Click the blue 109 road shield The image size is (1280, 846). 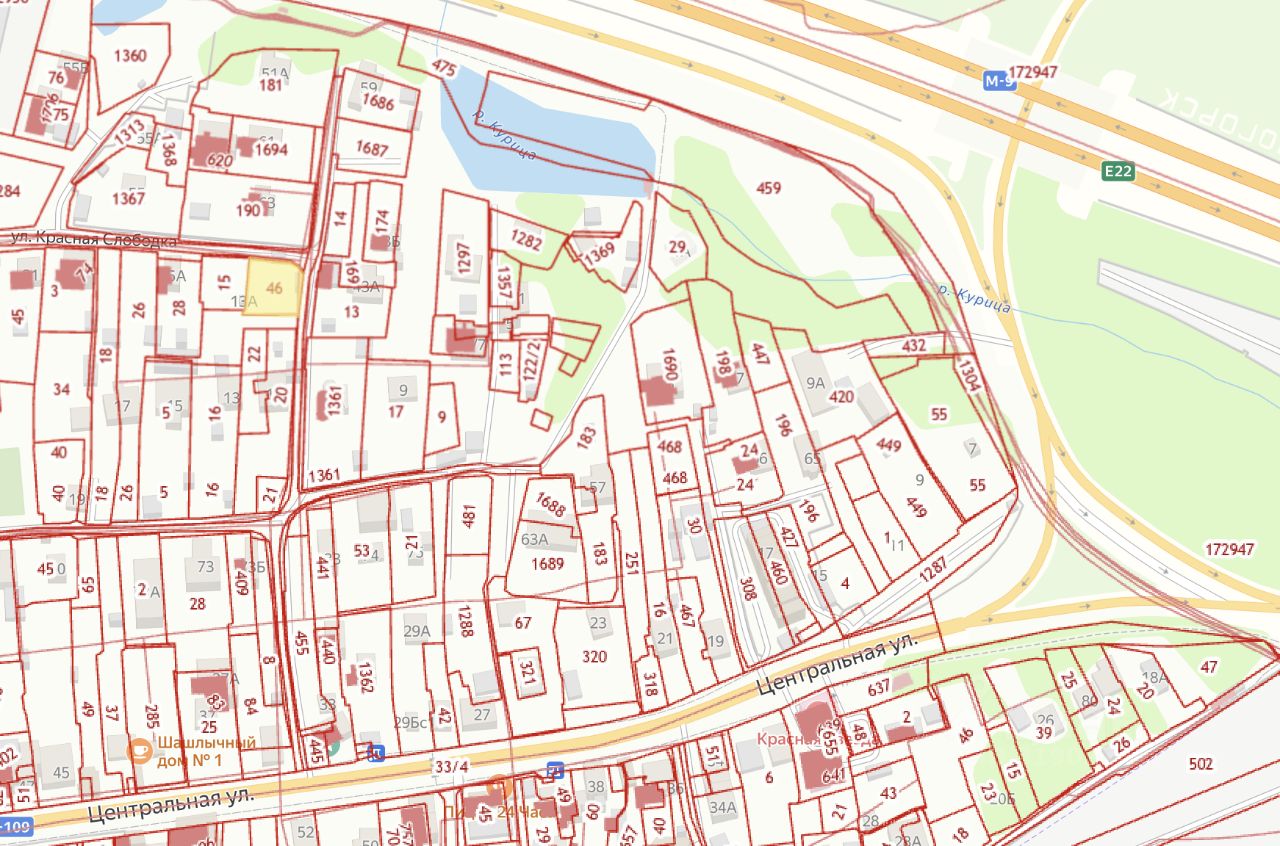(x=15, y=827)
